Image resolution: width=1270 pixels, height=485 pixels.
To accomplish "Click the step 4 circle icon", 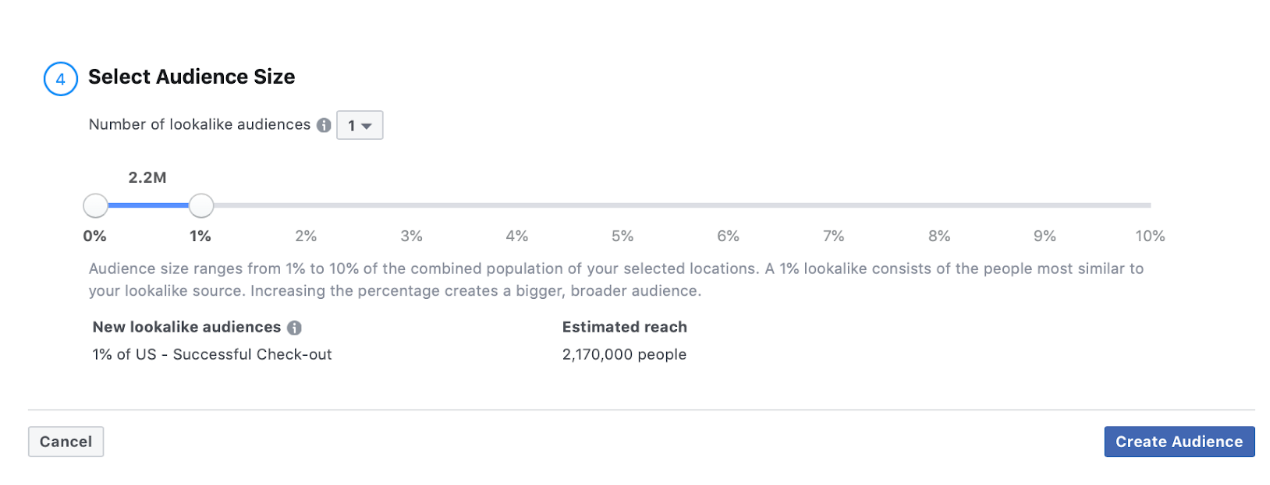I will pyautogui.click(x=60, y=78).
